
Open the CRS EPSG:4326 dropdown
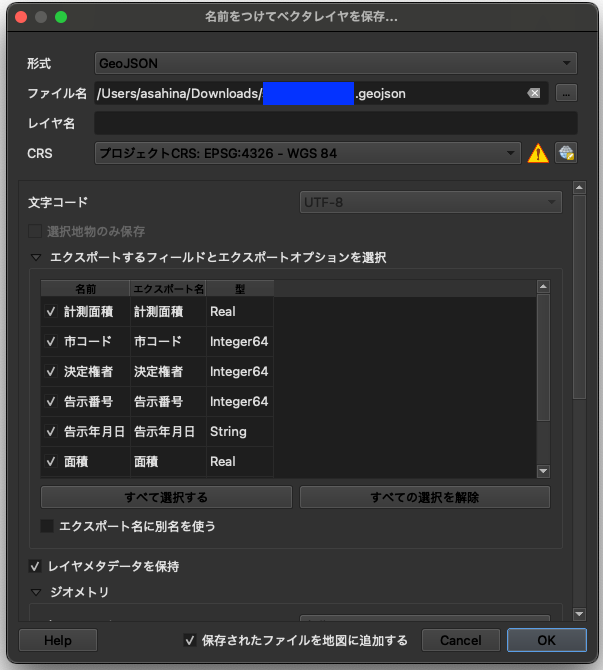308,153
